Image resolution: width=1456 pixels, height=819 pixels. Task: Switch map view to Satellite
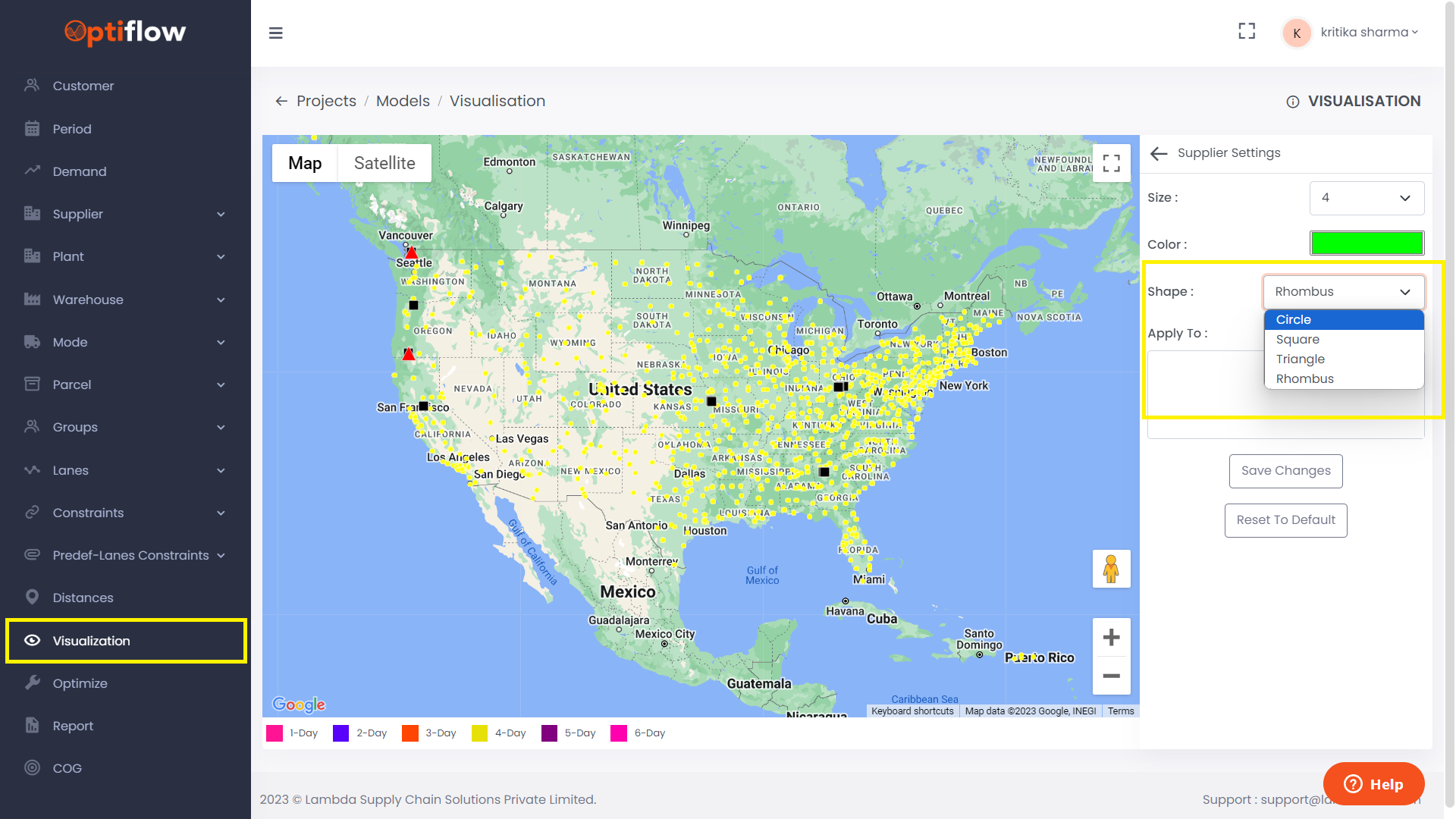(x=384, y=163)
